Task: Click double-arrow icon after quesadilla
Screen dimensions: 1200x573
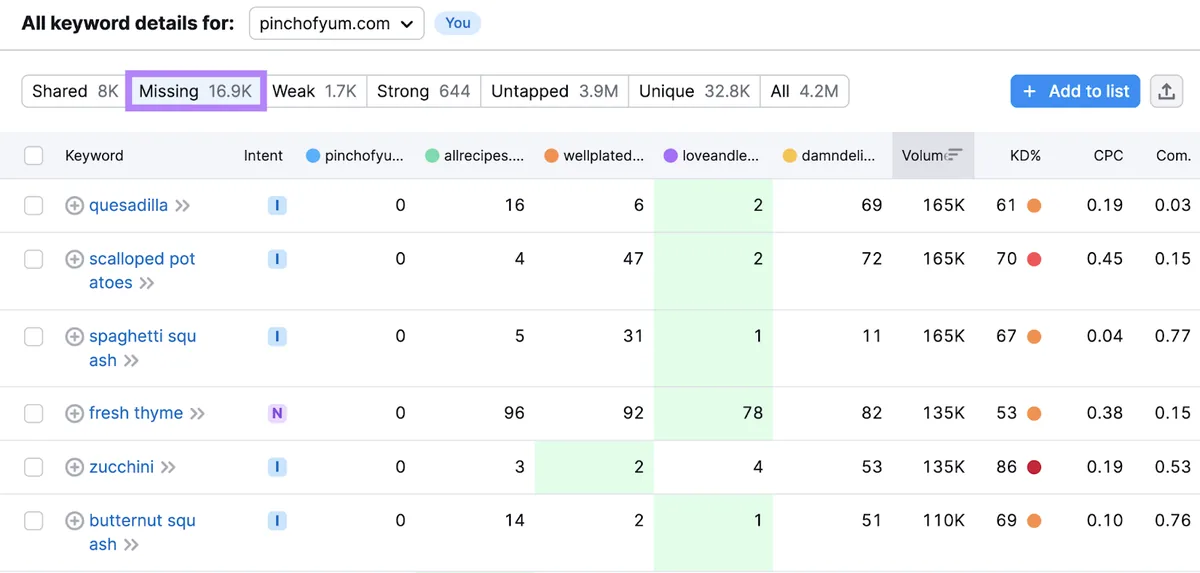Action: coord(182,206)
